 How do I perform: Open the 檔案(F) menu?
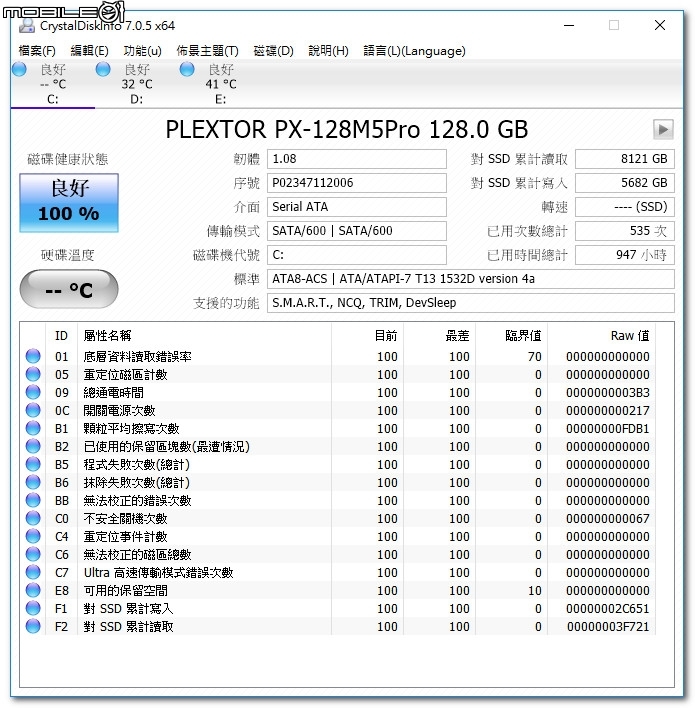point(37,51)
